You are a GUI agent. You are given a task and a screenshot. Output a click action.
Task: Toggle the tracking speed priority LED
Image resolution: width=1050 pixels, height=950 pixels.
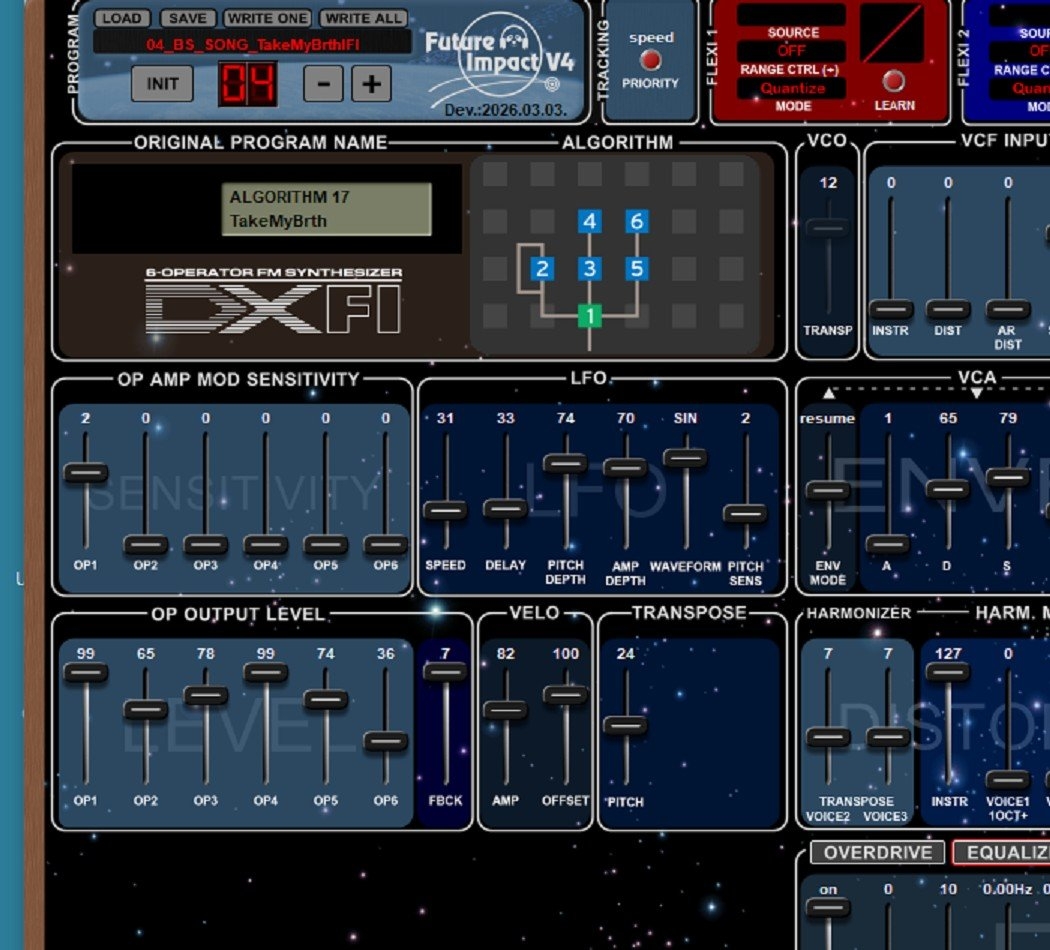tap(650, 61)
